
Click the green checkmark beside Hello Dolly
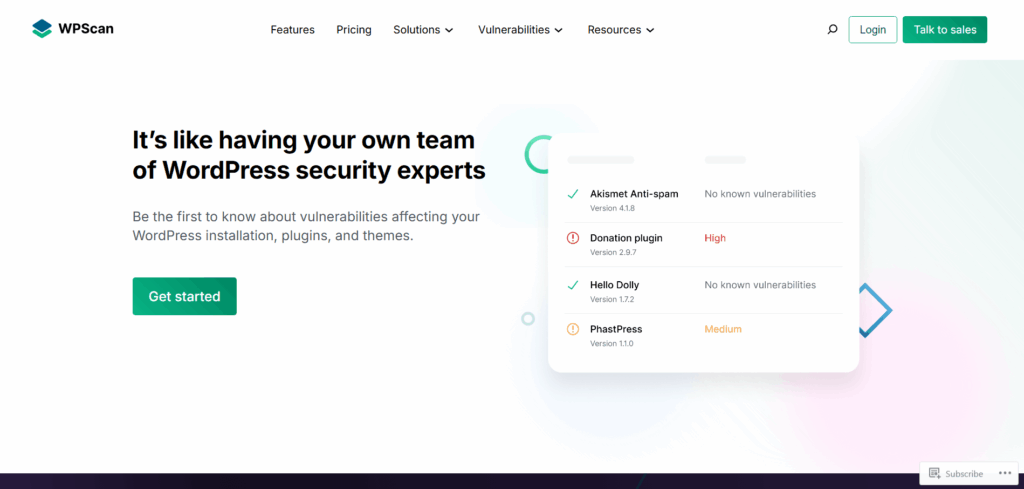click(573, 285)
